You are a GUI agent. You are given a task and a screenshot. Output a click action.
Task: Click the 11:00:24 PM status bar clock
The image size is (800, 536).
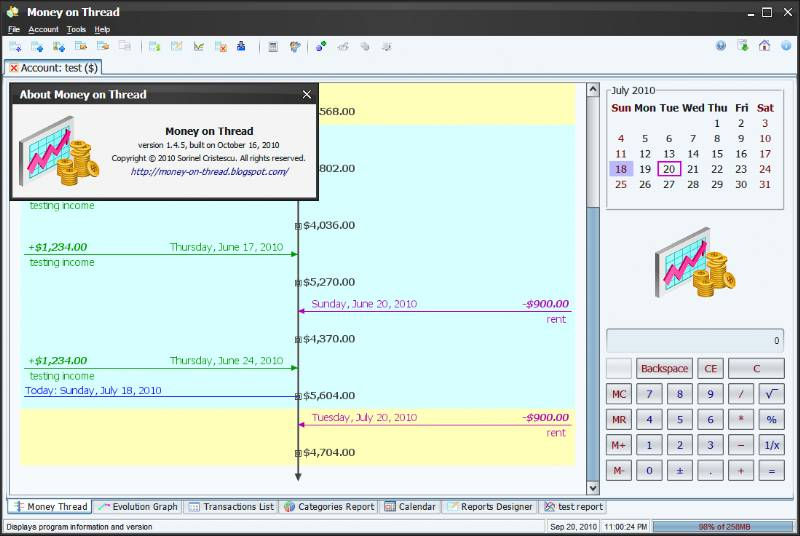pyautogui.click(x=626, y=526)
